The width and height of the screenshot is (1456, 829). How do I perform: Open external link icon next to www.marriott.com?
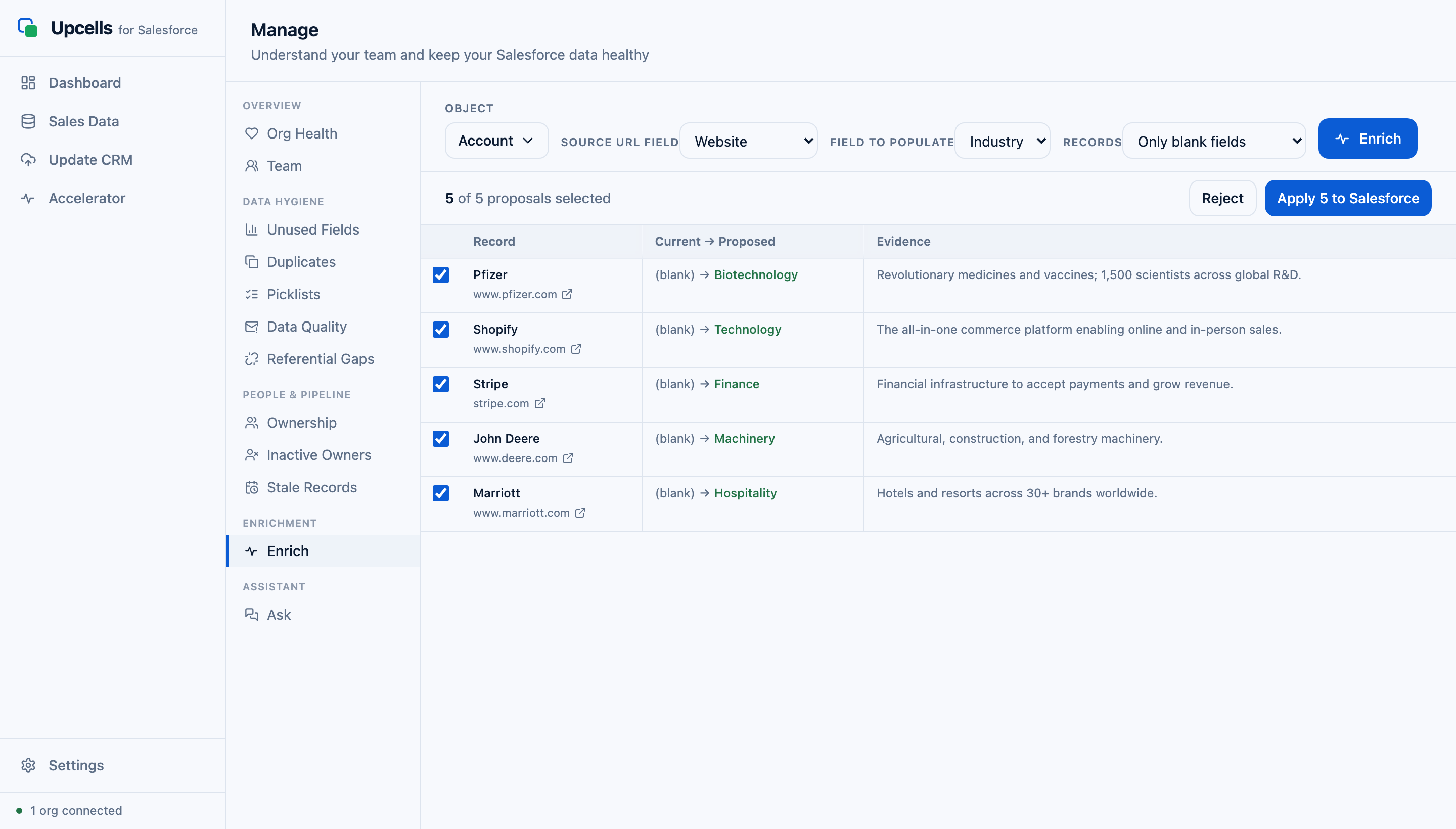(580, 513)
